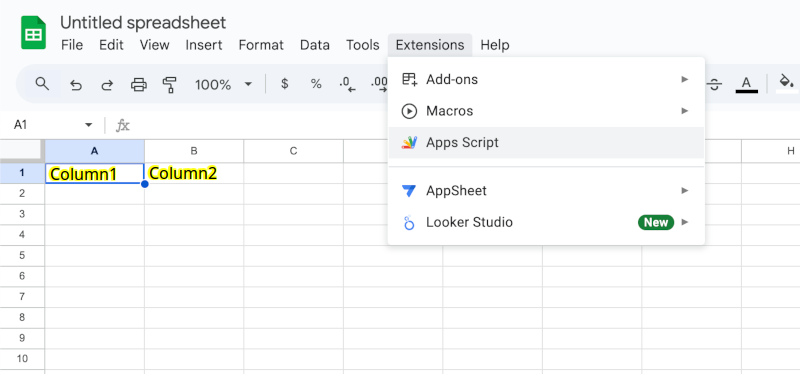This screenshot has height=374, width=800.
Task: Decrease decimal places
Action: pos(347,84)
